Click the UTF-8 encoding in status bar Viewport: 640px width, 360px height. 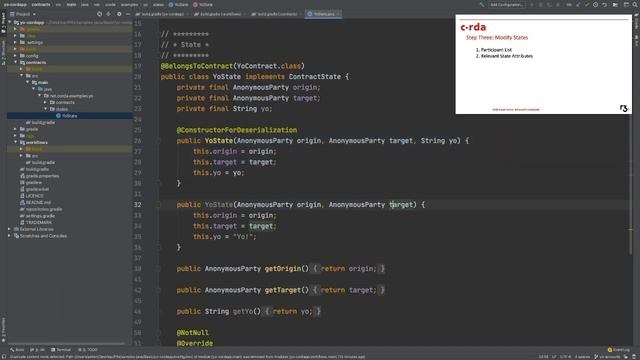565,357
